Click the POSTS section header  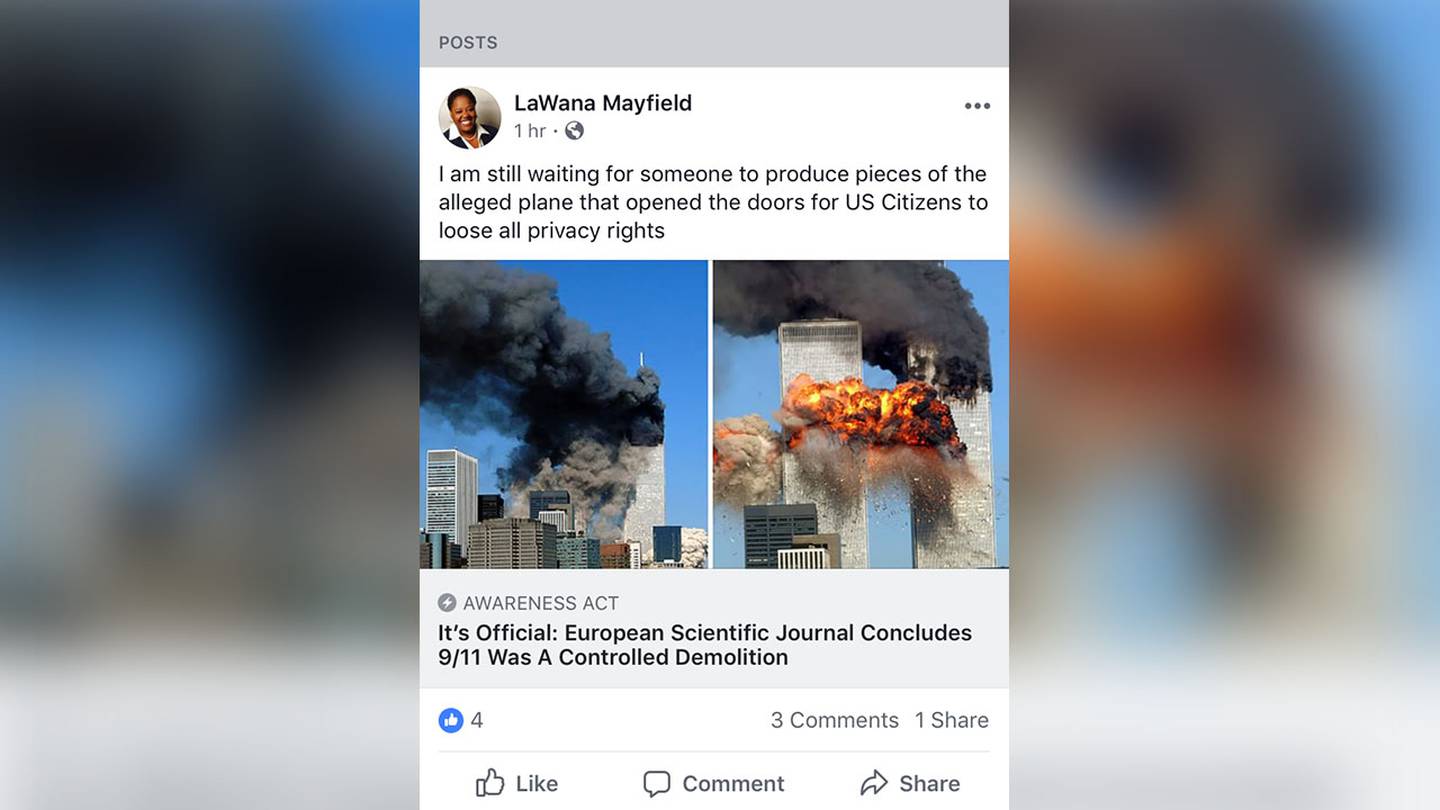pyautogui.click(x=468, y=43)
